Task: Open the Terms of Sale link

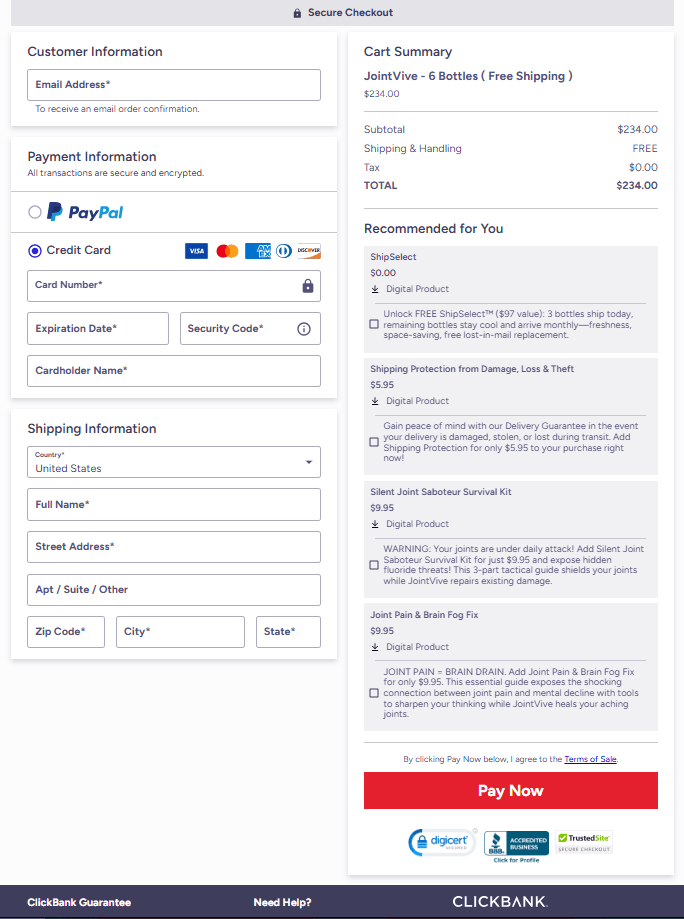Action: coord(590,758)
